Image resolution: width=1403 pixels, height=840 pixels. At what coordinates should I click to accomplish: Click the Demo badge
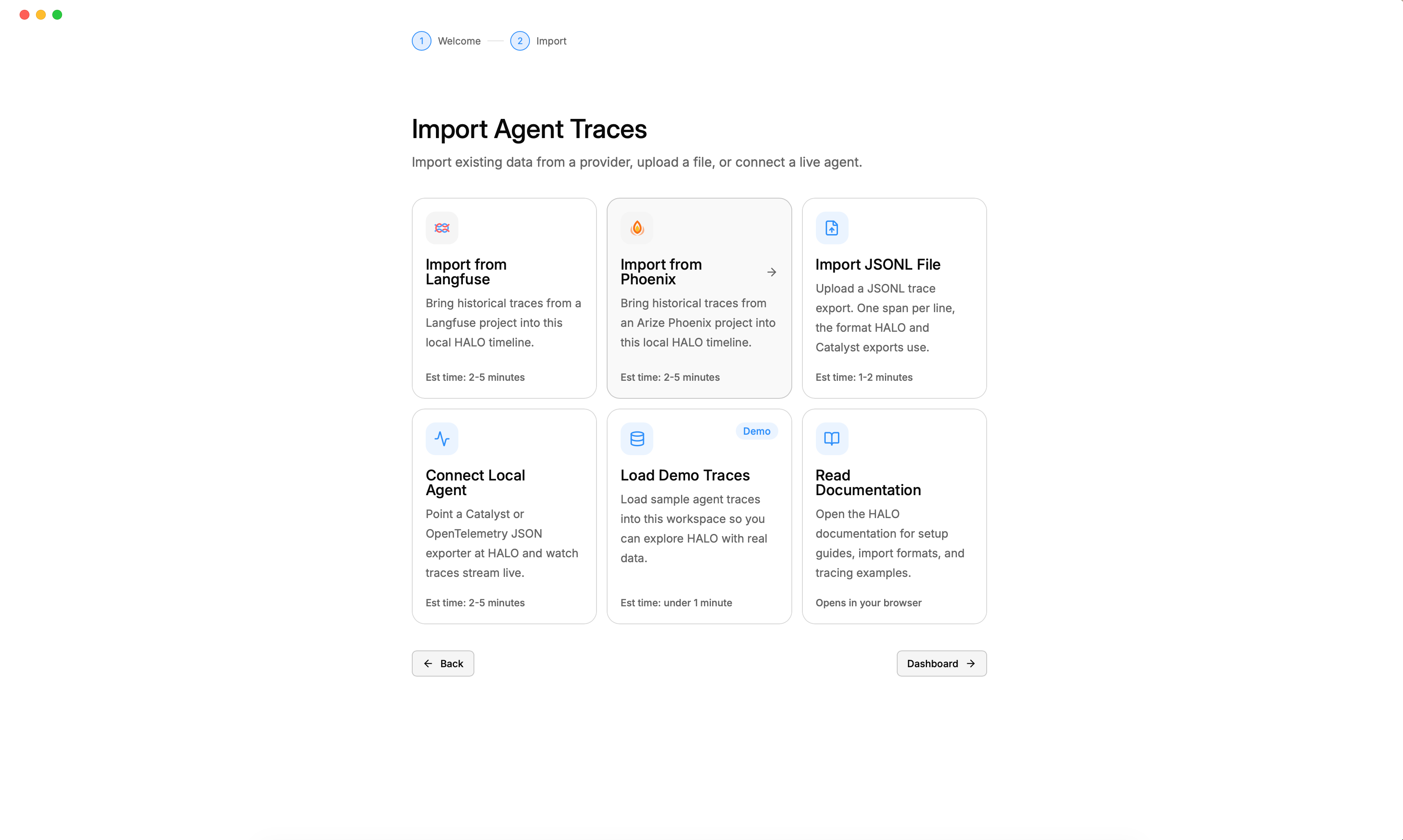pyautogui.click(x=756, y=431)
